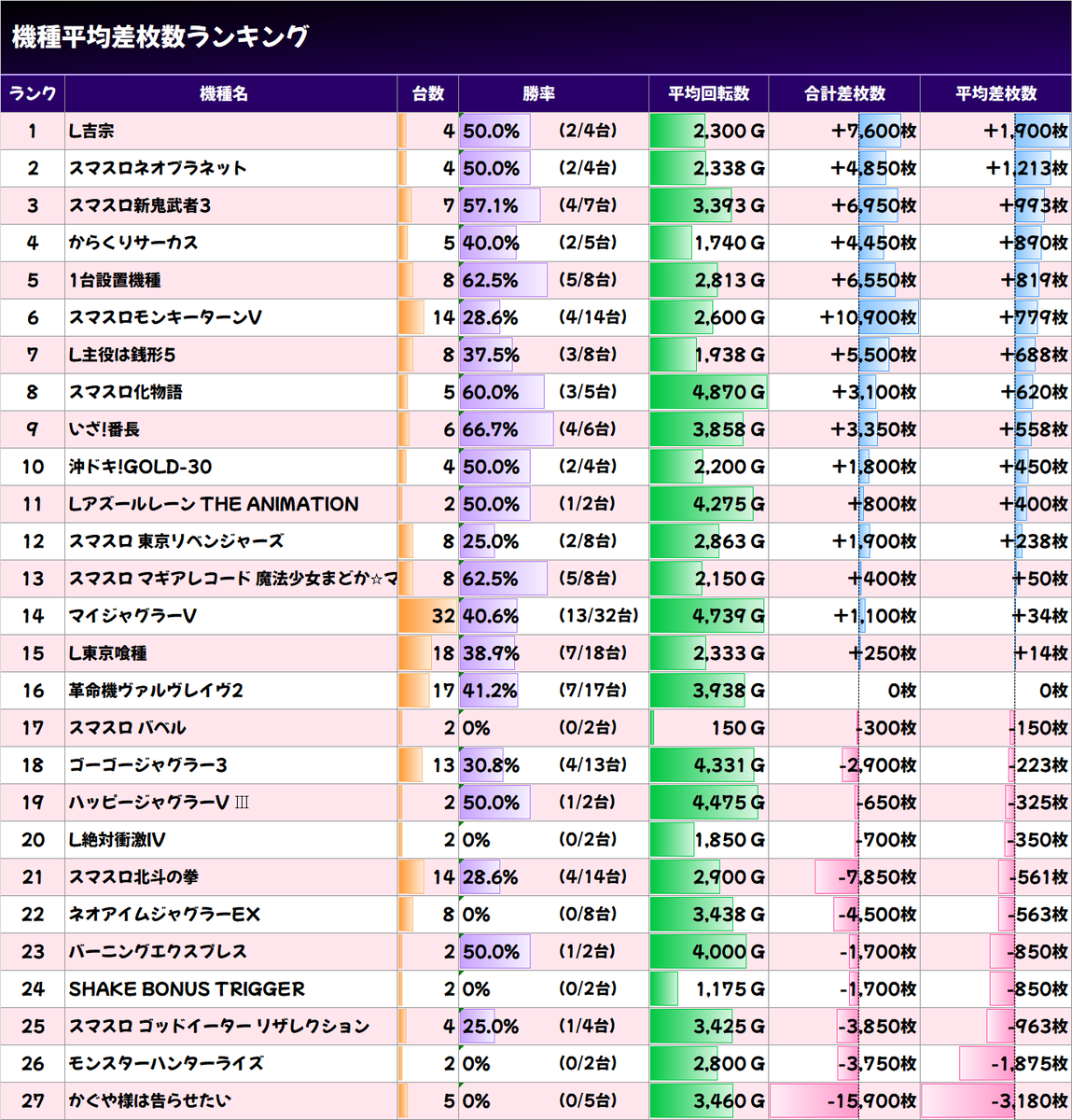Click machine count 18 for L東京喰種
This screenshot has width=1072, height=1120.
[443, 653]
